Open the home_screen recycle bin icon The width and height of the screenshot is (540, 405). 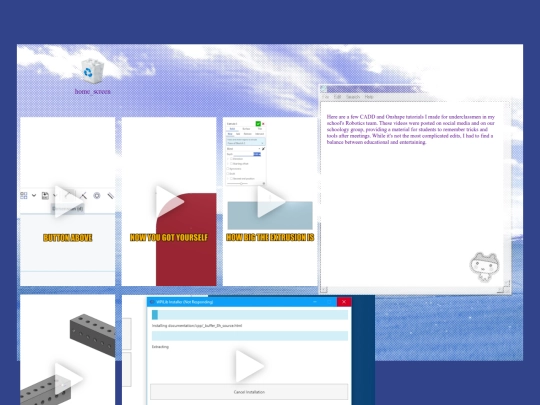(92, 72)
